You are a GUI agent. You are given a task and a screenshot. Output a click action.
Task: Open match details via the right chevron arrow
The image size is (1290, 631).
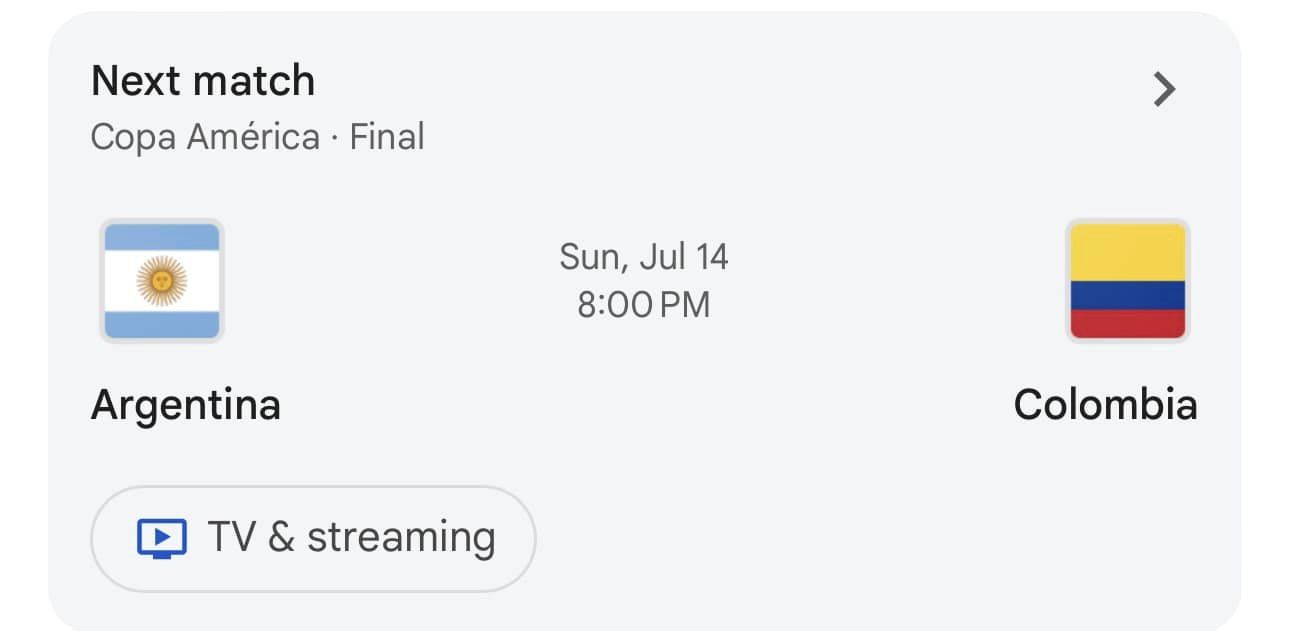[1164, 90]
